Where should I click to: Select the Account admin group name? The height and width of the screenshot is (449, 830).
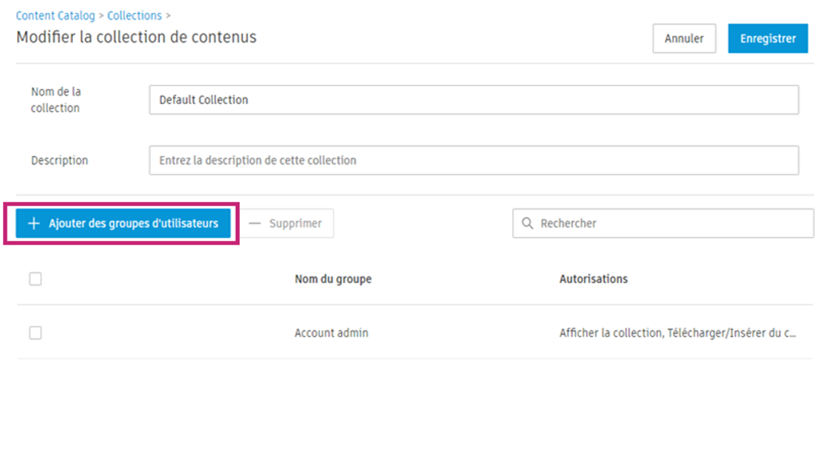tap(331, 333)
